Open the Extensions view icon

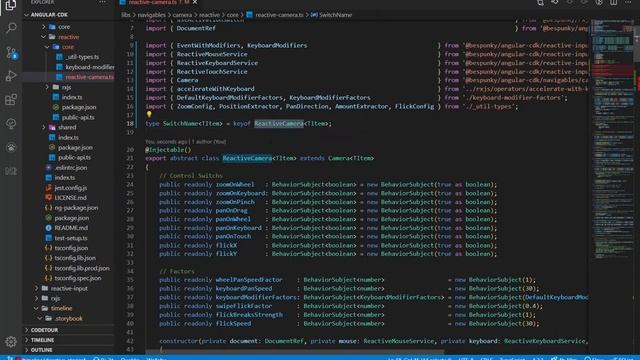click(11, 100)
